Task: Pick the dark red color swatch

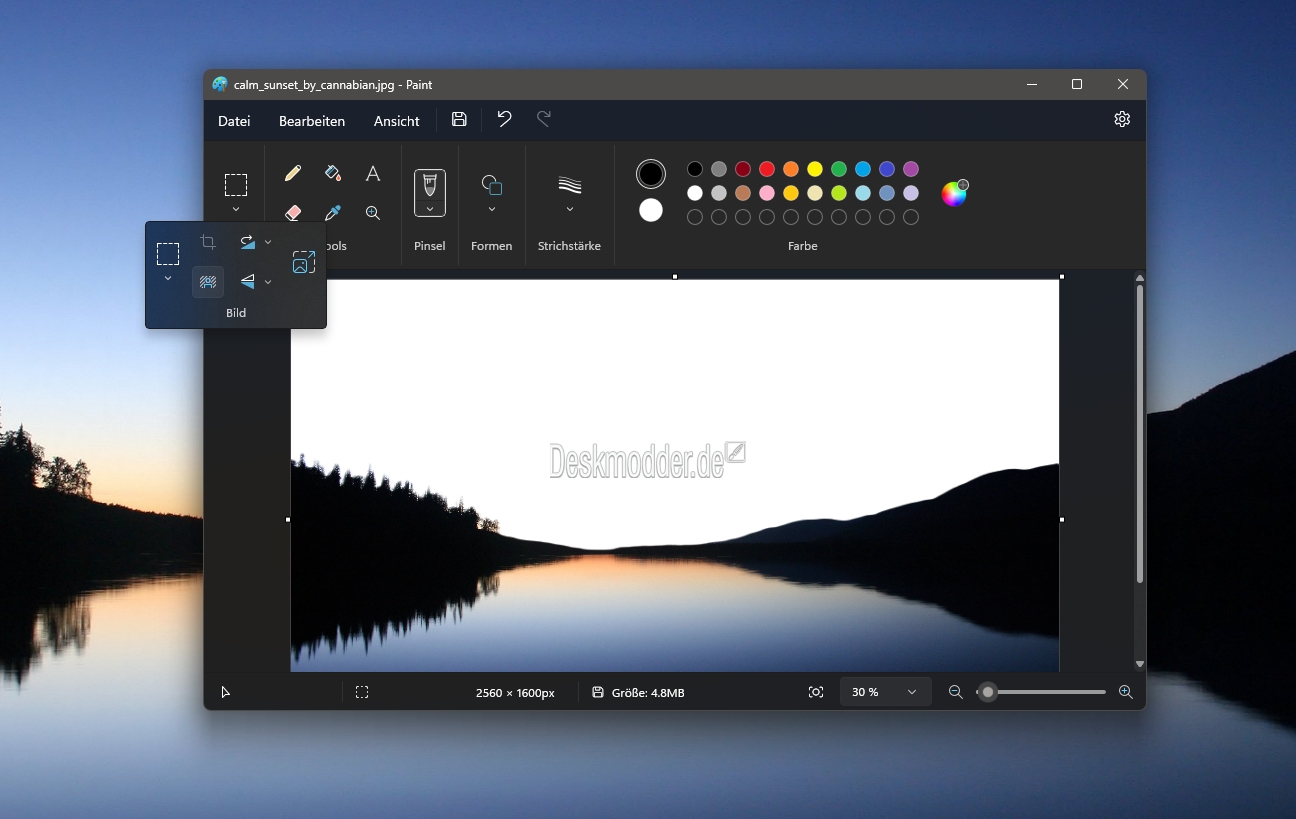Action: 743,169
